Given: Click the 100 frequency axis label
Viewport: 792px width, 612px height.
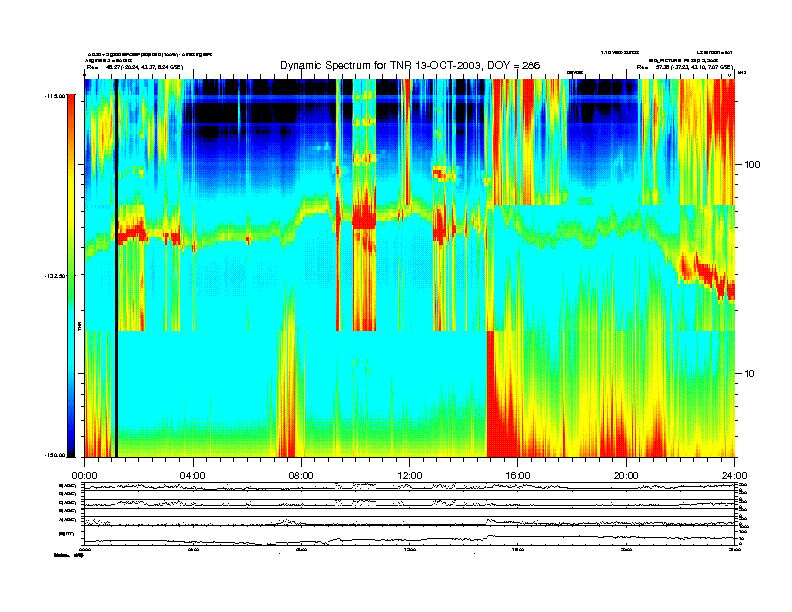Looking at the screenshot, I should click(752, 165).
